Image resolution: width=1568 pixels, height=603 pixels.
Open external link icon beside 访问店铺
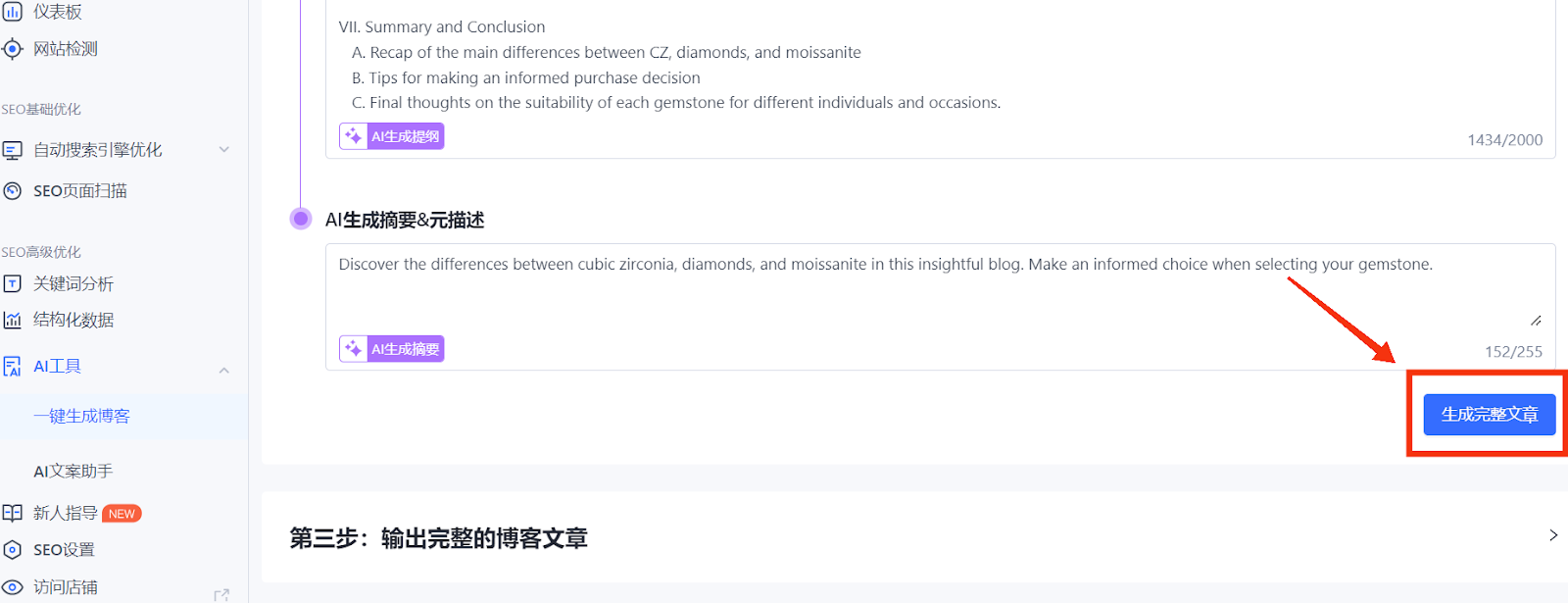[x=221, y=595]
